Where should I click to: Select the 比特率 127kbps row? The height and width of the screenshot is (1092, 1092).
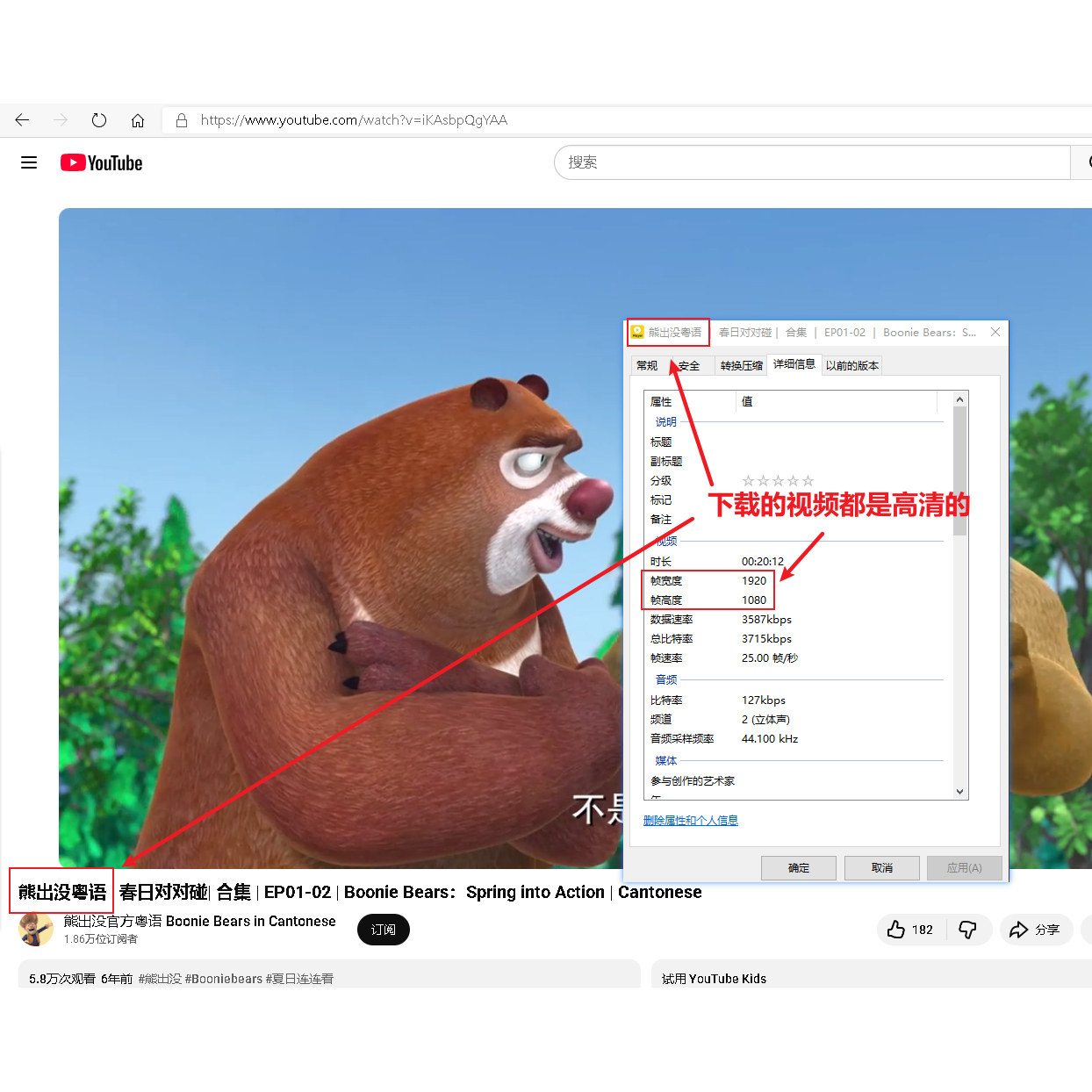795,700
